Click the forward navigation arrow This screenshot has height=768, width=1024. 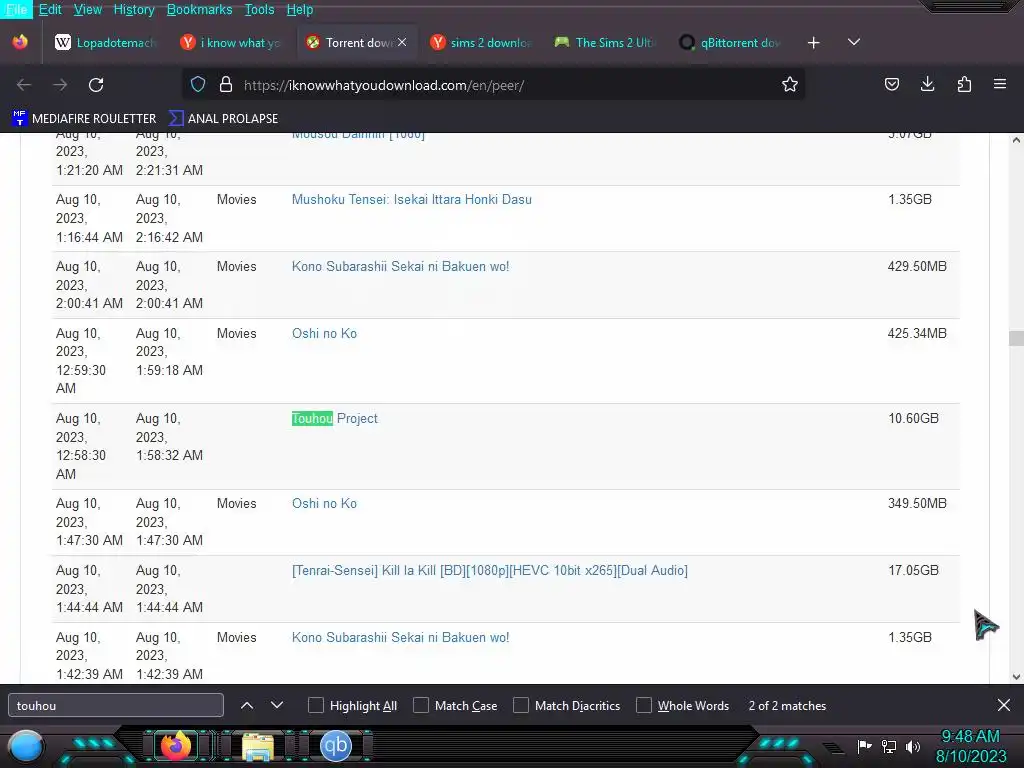click(x=60, y=85)
